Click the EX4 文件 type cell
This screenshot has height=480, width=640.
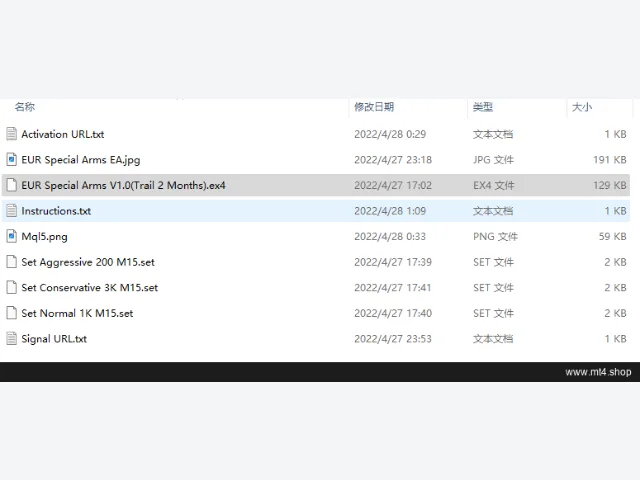click(x=493, y=185)
